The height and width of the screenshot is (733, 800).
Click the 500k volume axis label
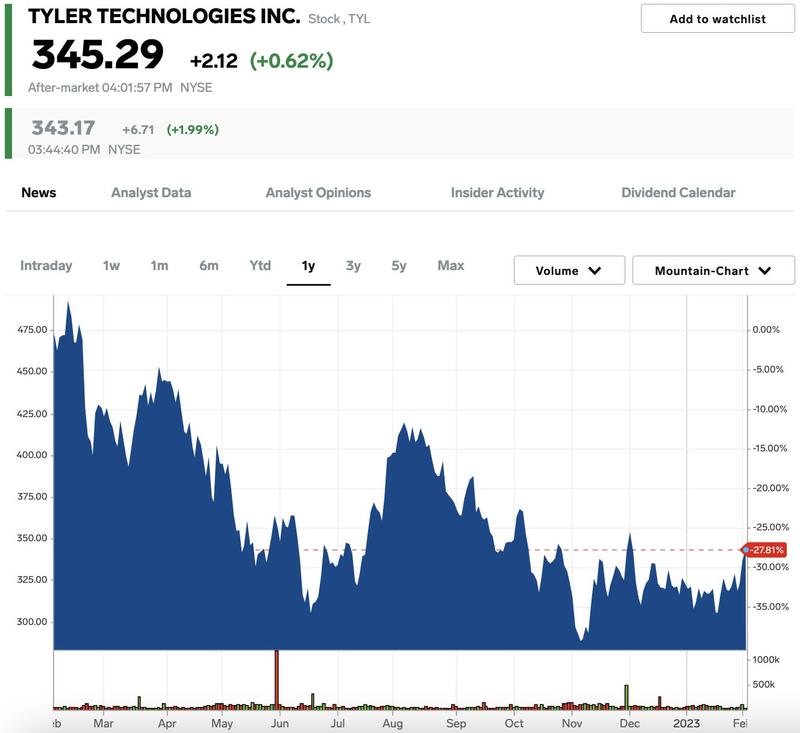(x=764, y=685)
